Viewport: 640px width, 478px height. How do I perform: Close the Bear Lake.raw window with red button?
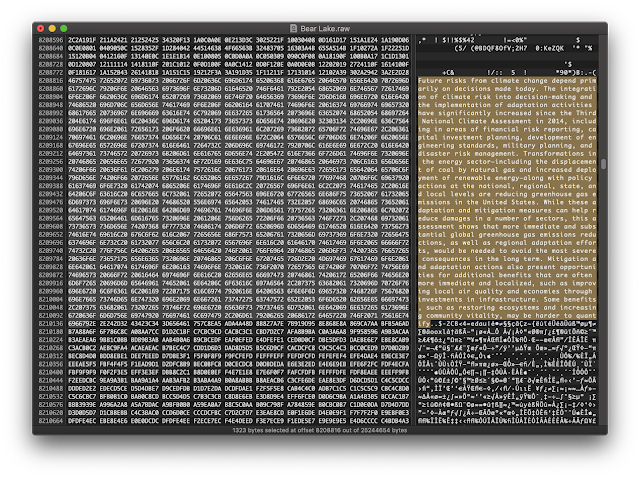(x=40, y=28)
